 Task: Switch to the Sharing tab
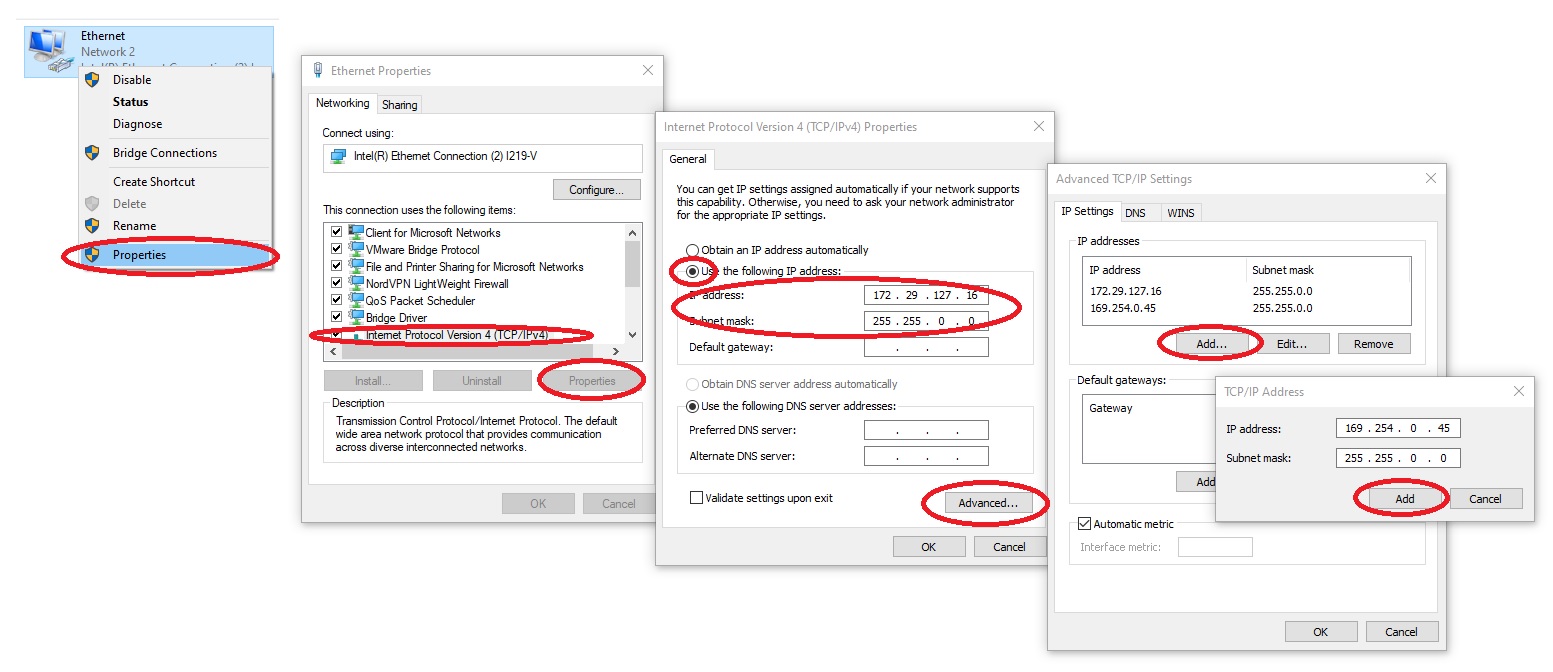[x=399, y=103]
